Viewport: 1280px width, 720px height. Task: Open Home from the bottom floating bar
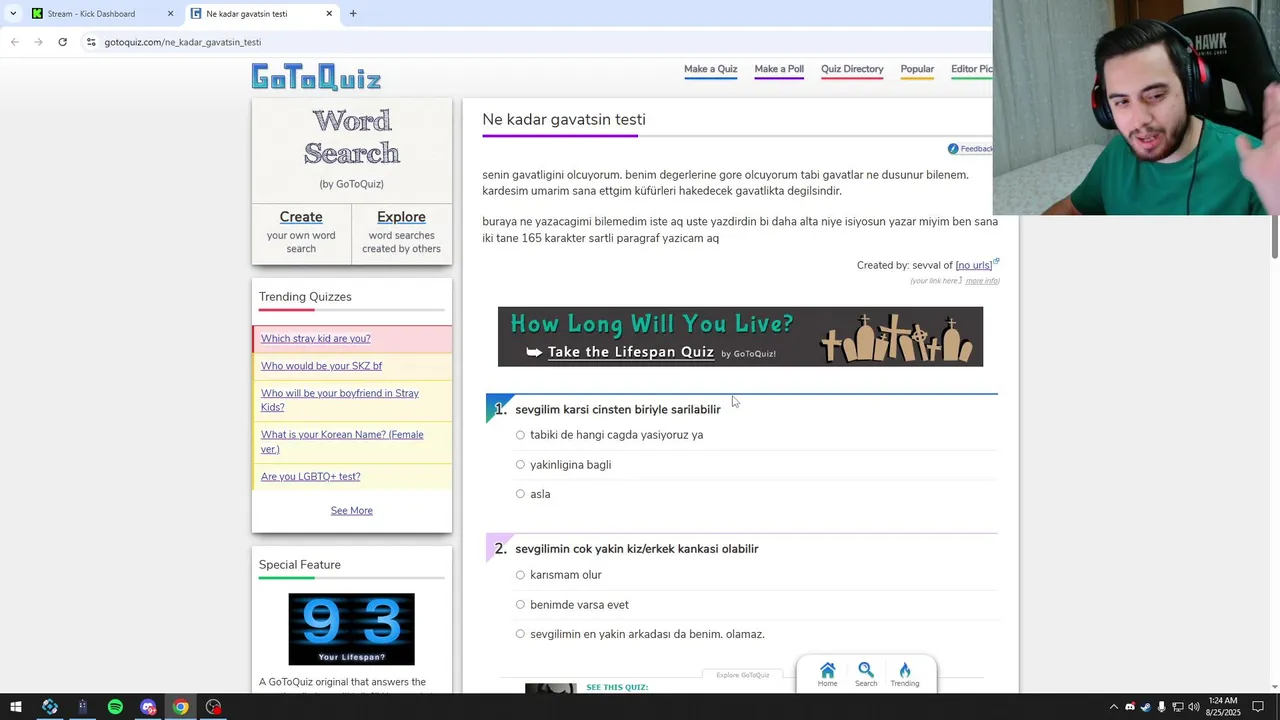pyautogui.click(x=827, y=675)
